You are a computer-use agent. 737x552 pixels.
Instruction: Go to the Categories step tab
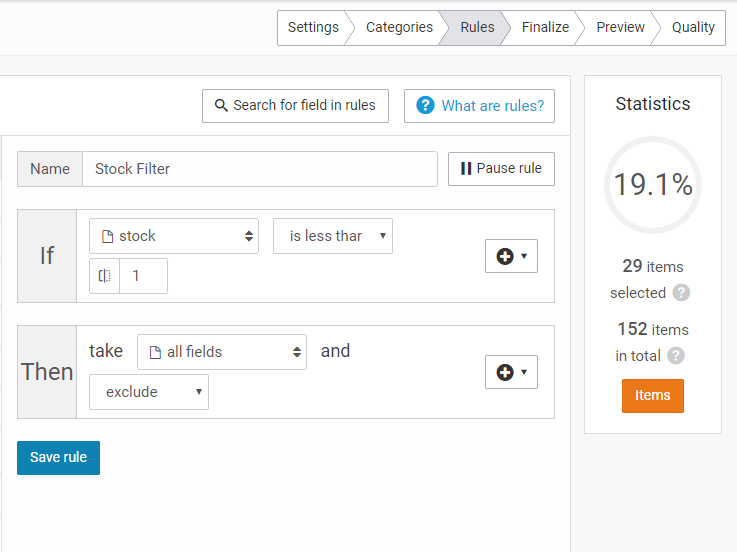(x=399, y=27)
